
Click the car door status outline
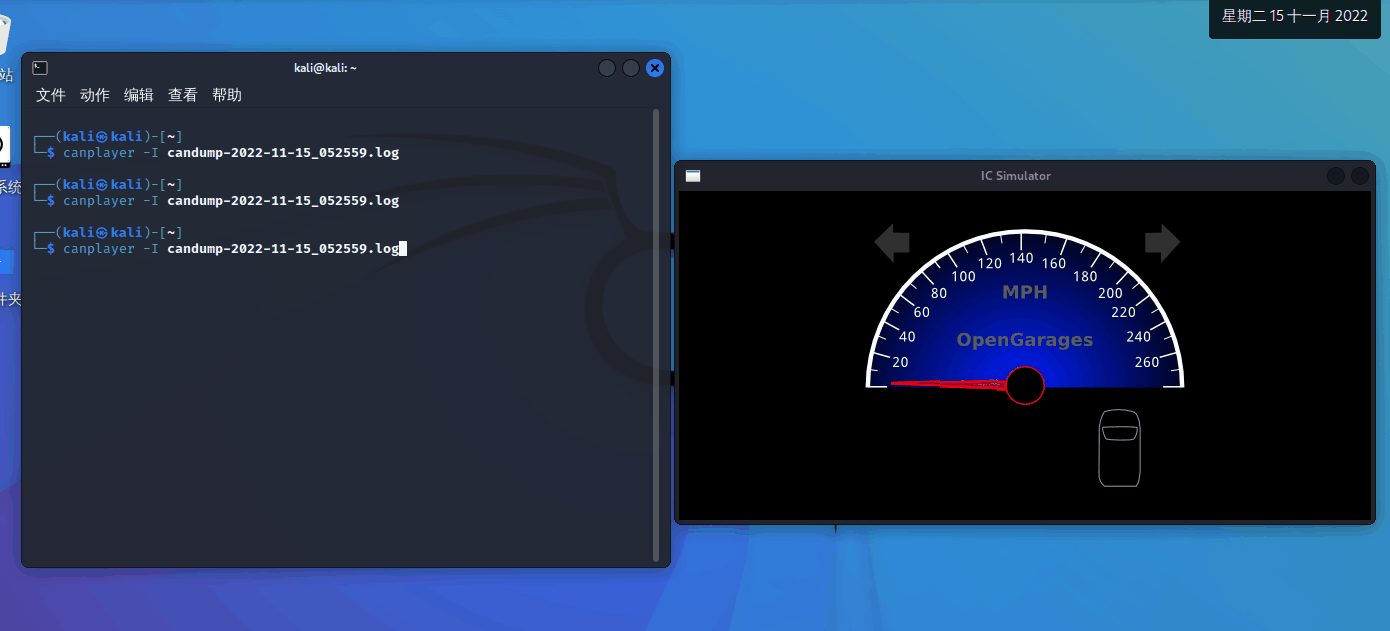coord(1120,448)
